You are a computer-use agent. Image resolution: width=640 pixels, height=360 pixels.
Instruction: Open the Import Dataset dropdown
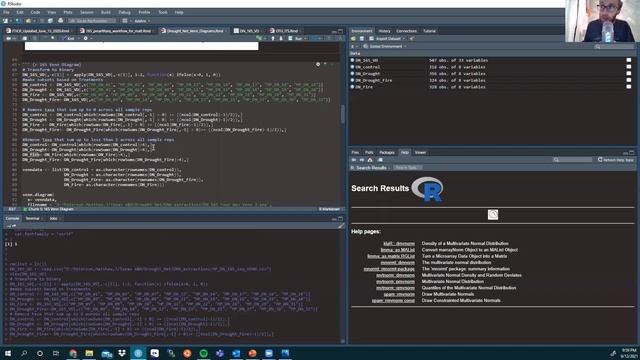pyautogui.click(x=387, y=39)
